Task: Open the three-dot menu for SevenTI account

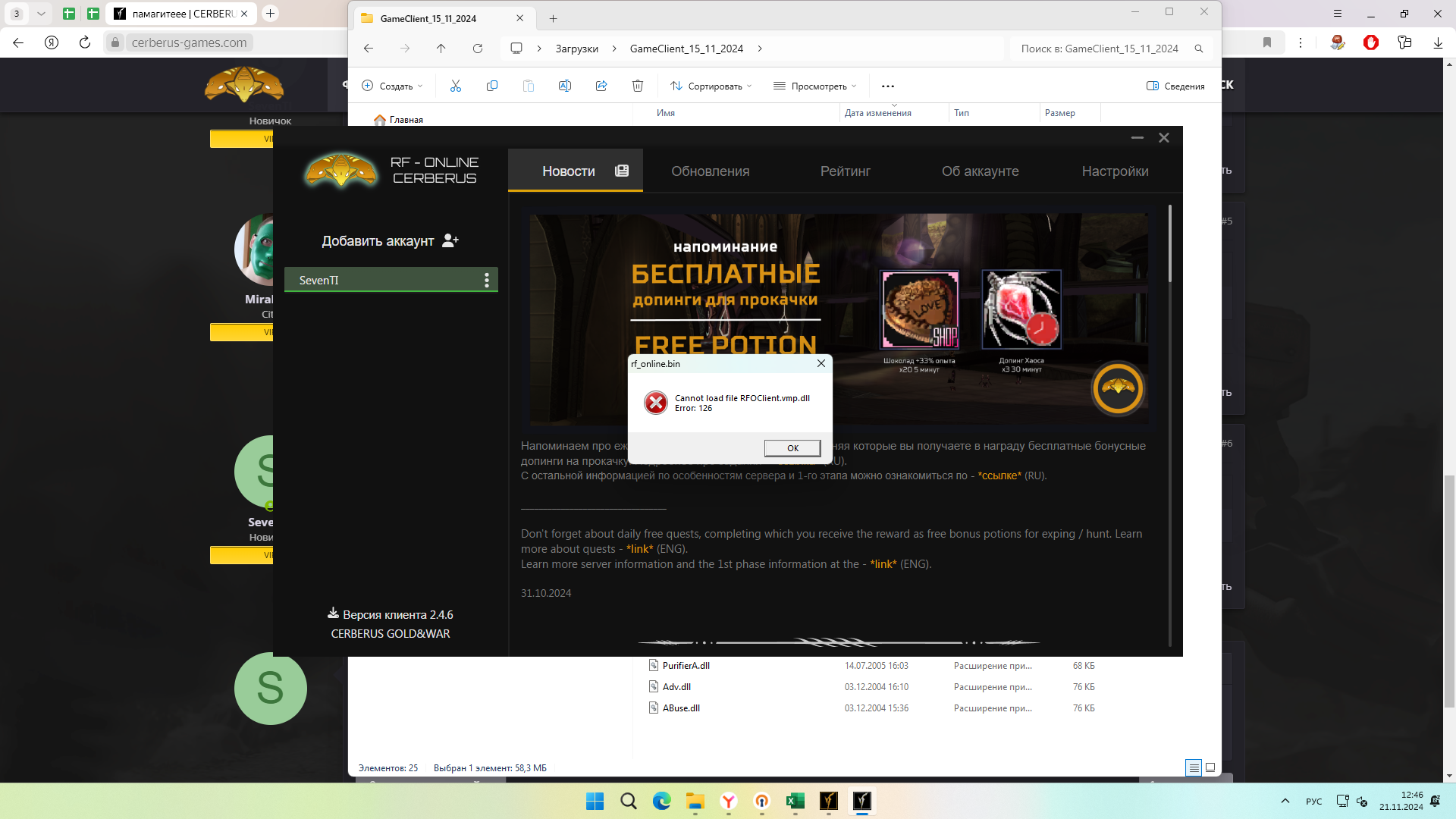Action: point(486,281)
